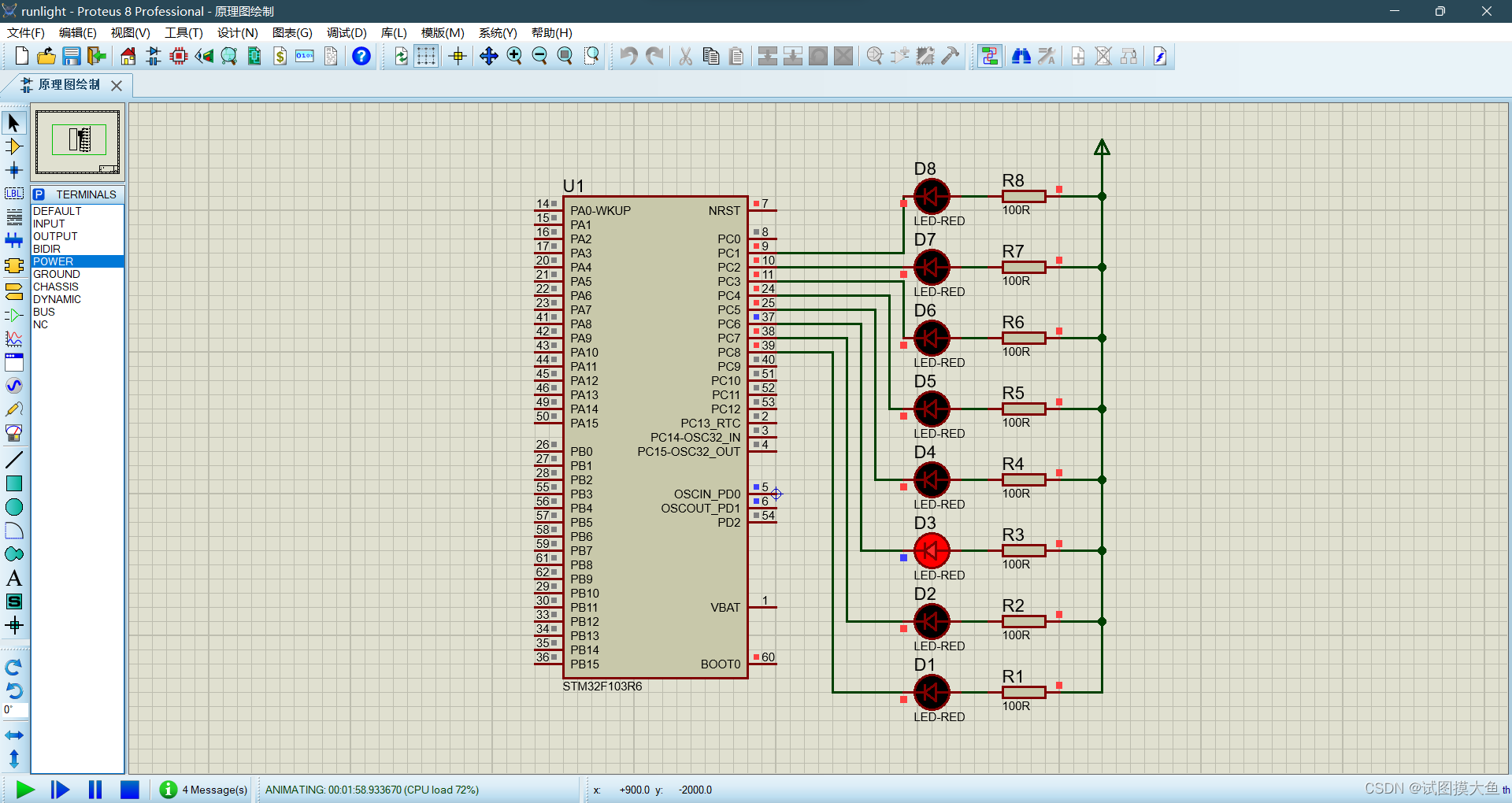This screenshot has height=803, width=1512.
Task: Click the 4 Message(s) indicator
Action: tap(203, 790)
